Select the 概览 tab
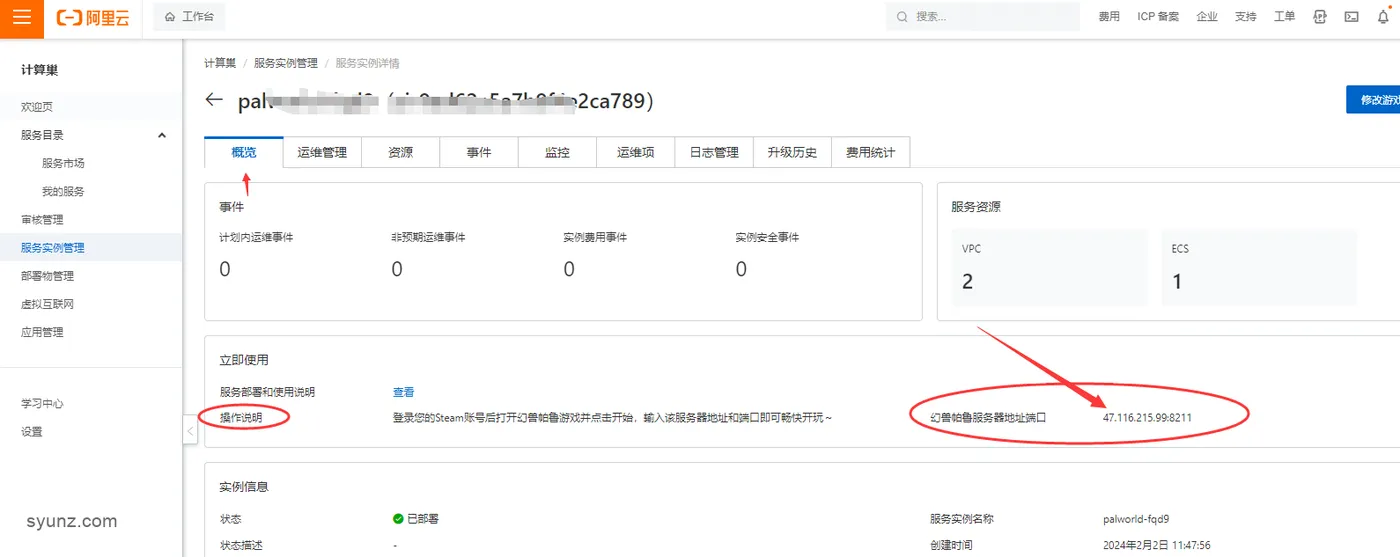The height and width of the screenshot is (557, 1400). [244, 152]
